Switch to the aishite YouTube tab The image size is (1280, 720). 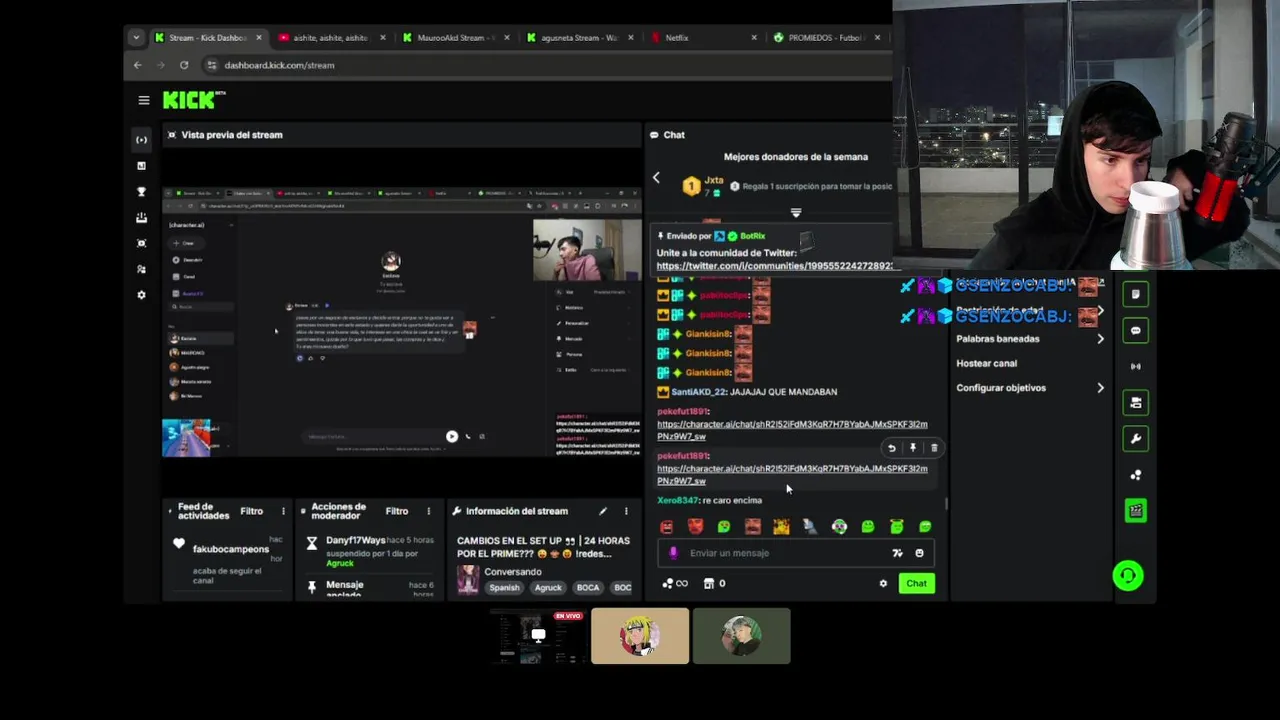pos(329,38)
